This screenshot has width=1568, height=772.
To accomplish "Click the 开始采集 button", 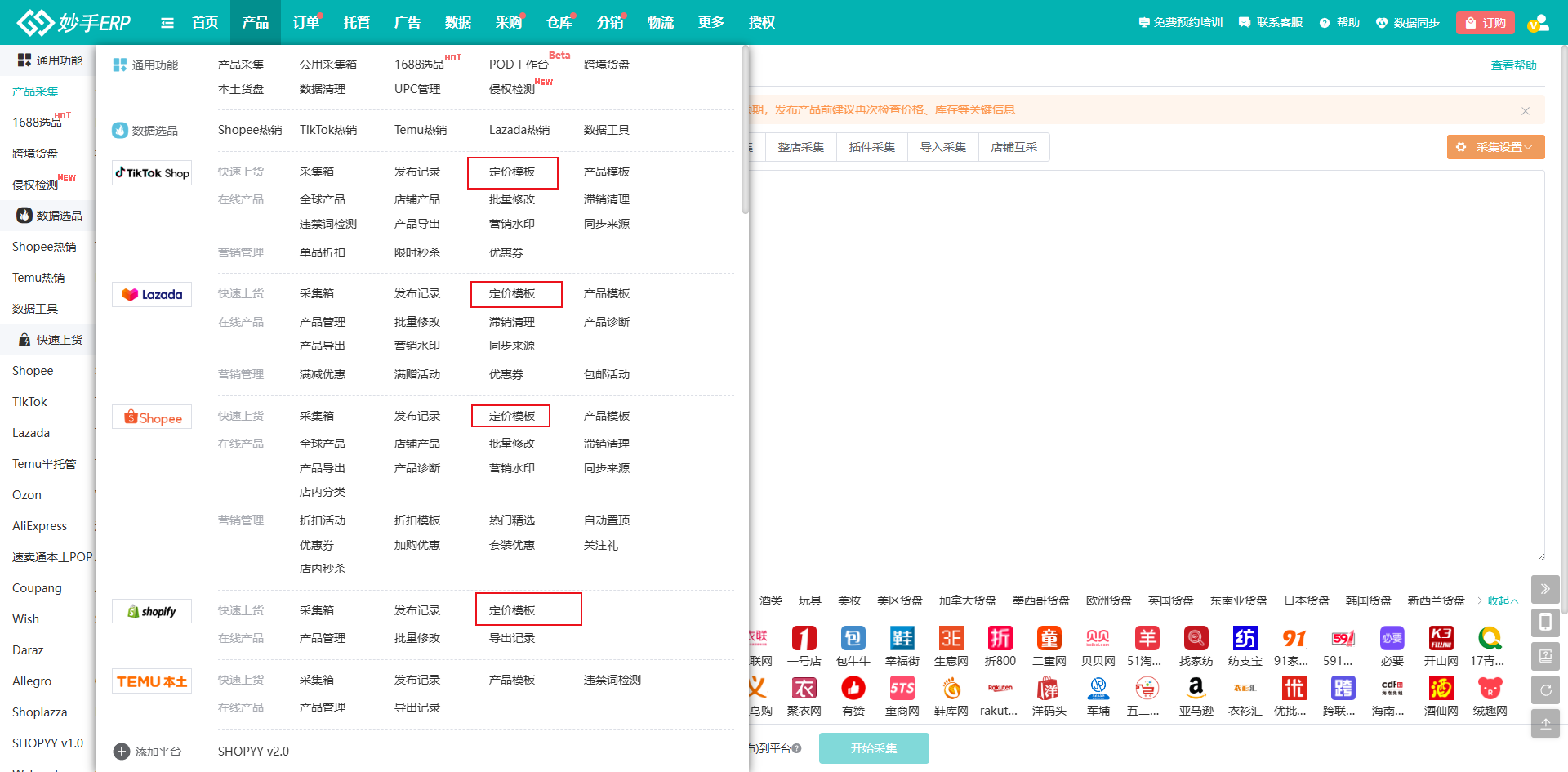I will click(x=873, y=748).
